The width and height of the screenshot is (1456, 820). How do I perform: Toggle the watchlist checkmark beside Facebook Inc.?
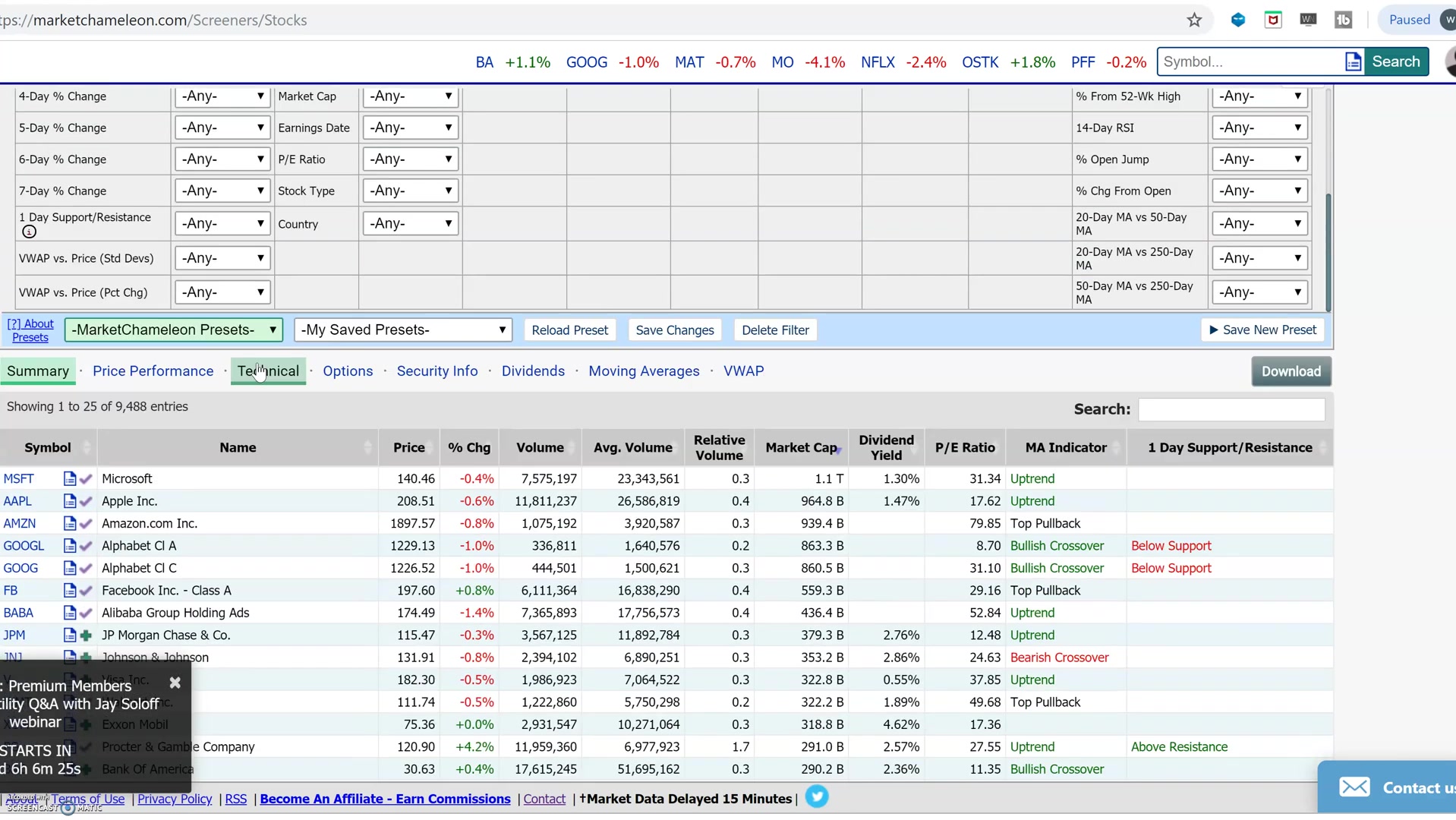tap(85, 590)
